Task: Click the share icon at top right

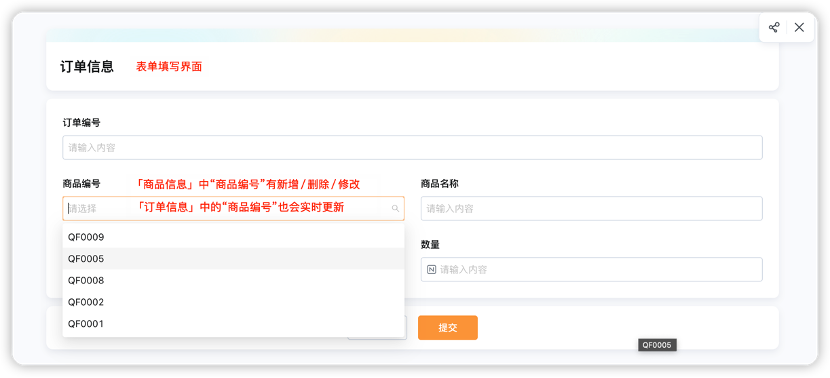Action: point(774,28)
